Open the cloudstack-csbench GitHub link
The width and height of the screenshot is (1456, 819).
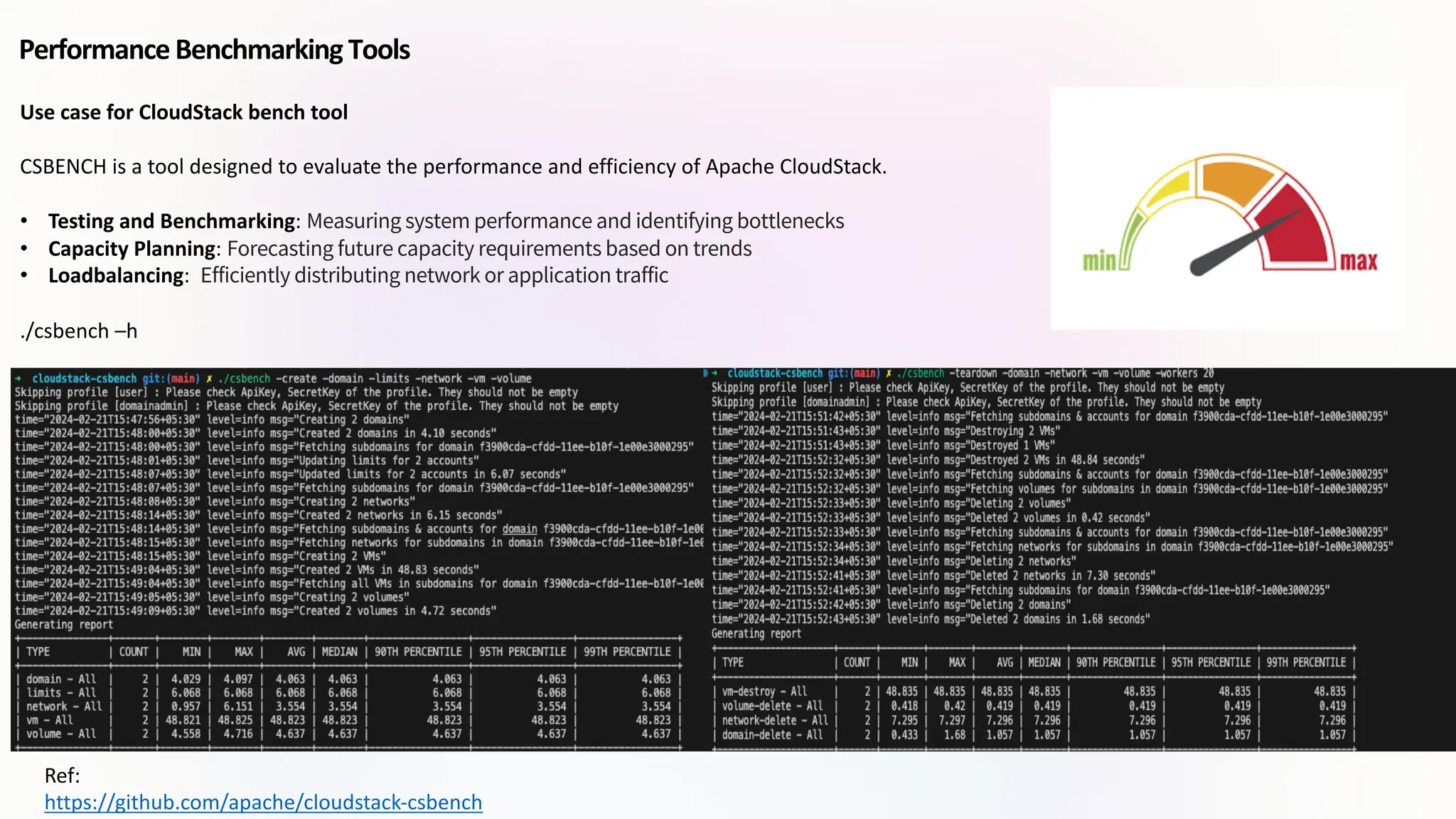[x=263, y=803]
